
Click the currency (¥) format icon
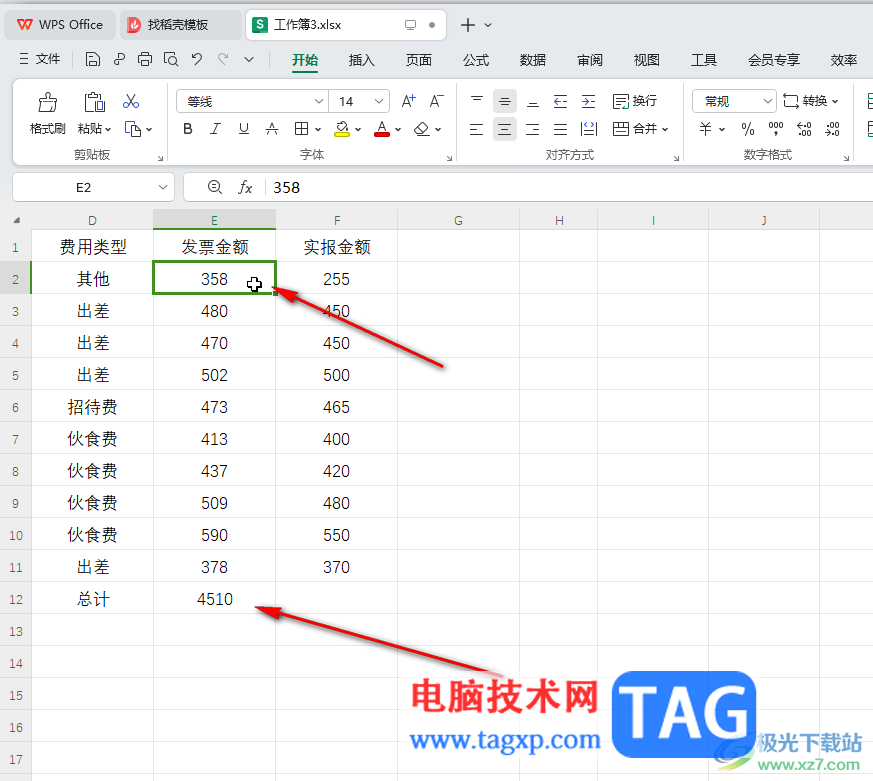[x=705, y=129]
